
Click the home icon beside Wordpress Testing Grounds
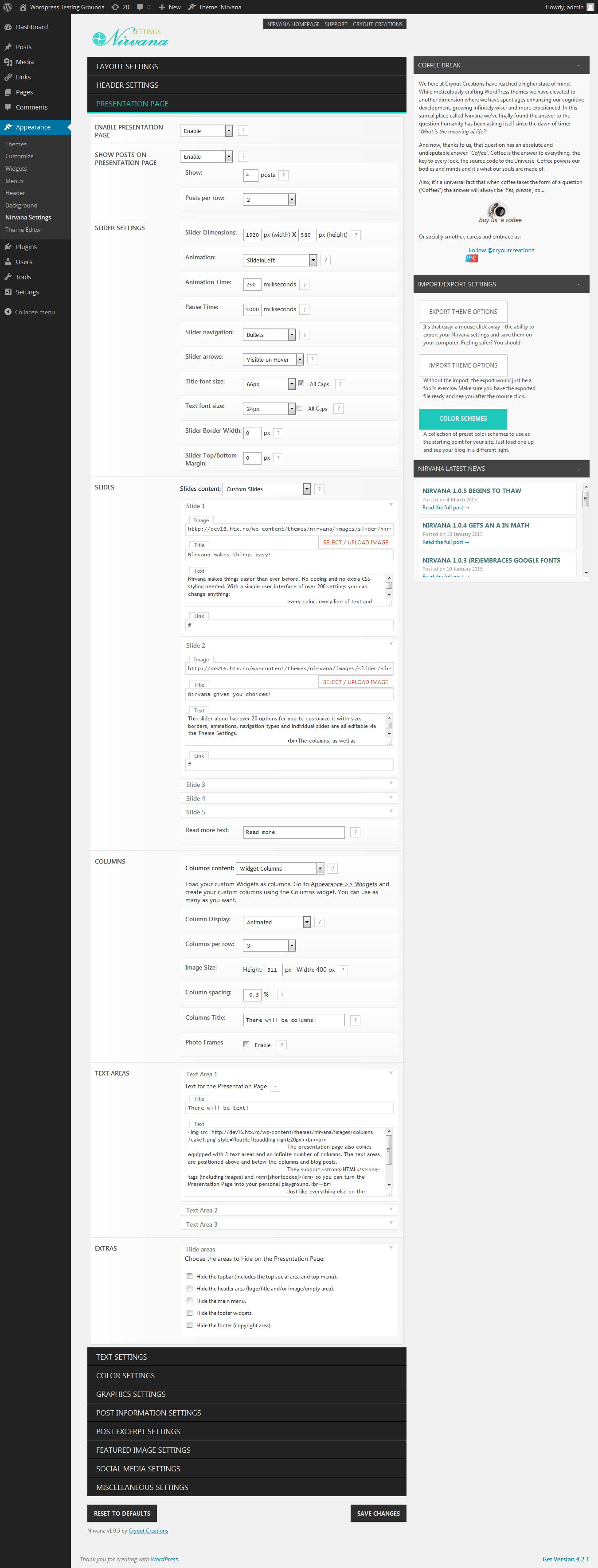(23, 7)
